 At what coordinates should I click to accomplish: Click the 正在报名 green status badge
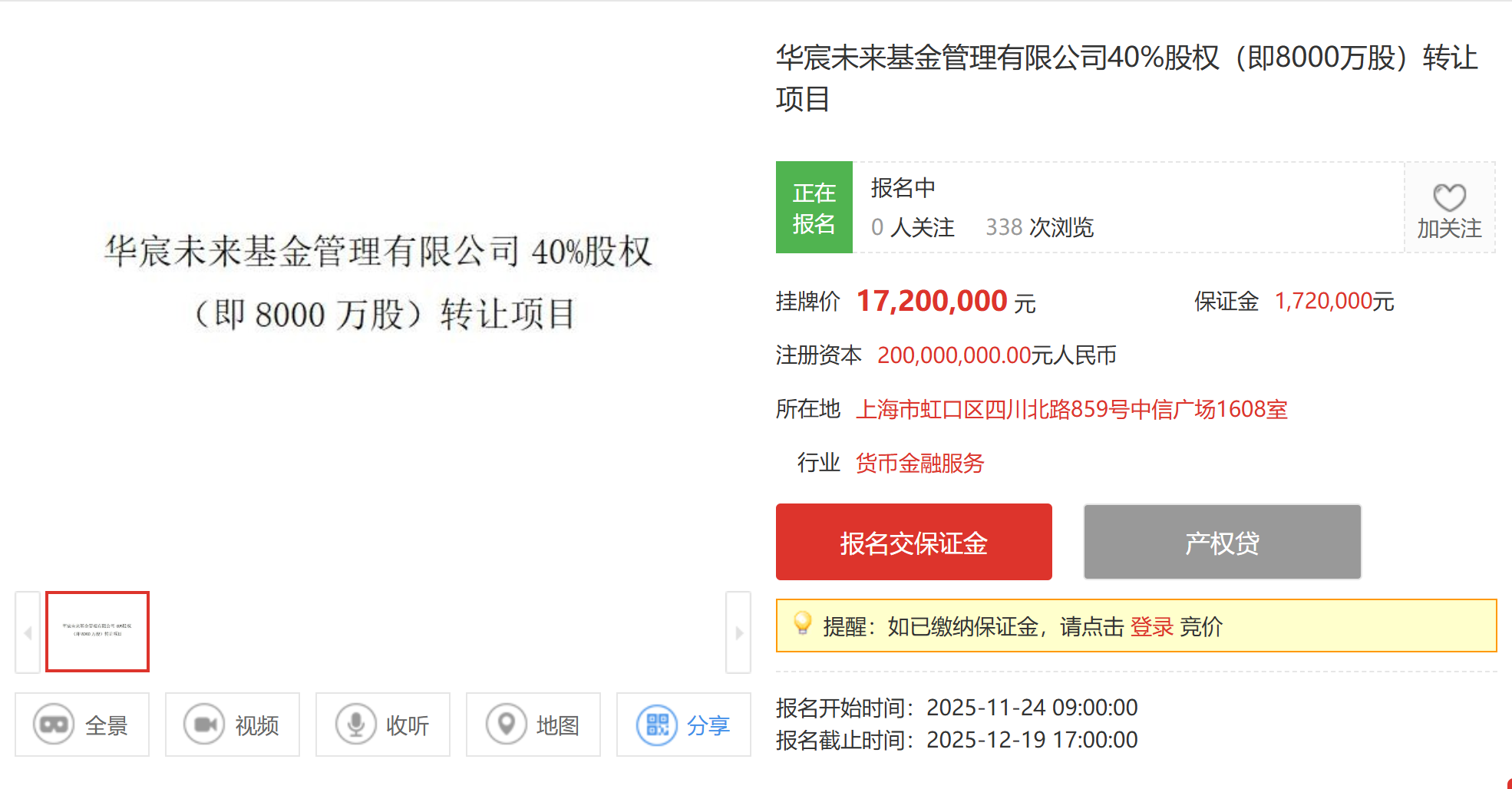coord(814,207)
